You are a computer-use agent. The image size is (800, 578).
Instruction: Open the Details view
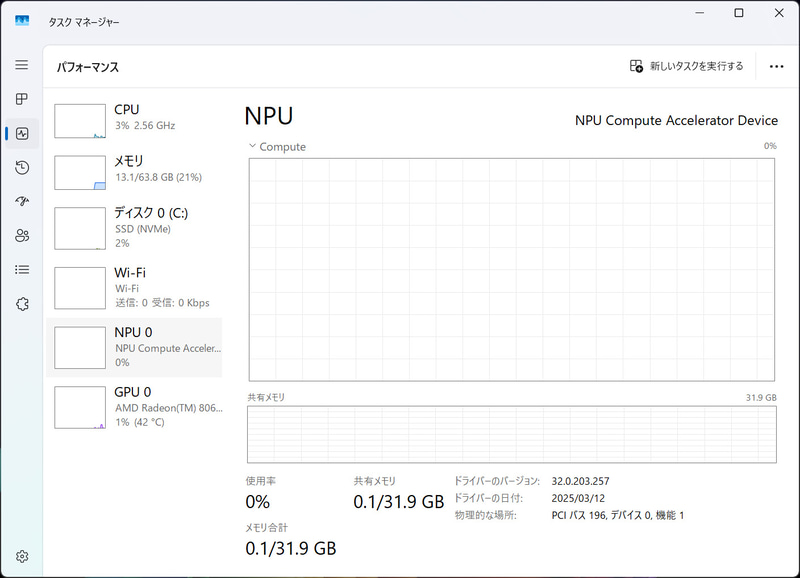(x=21, y=269)
